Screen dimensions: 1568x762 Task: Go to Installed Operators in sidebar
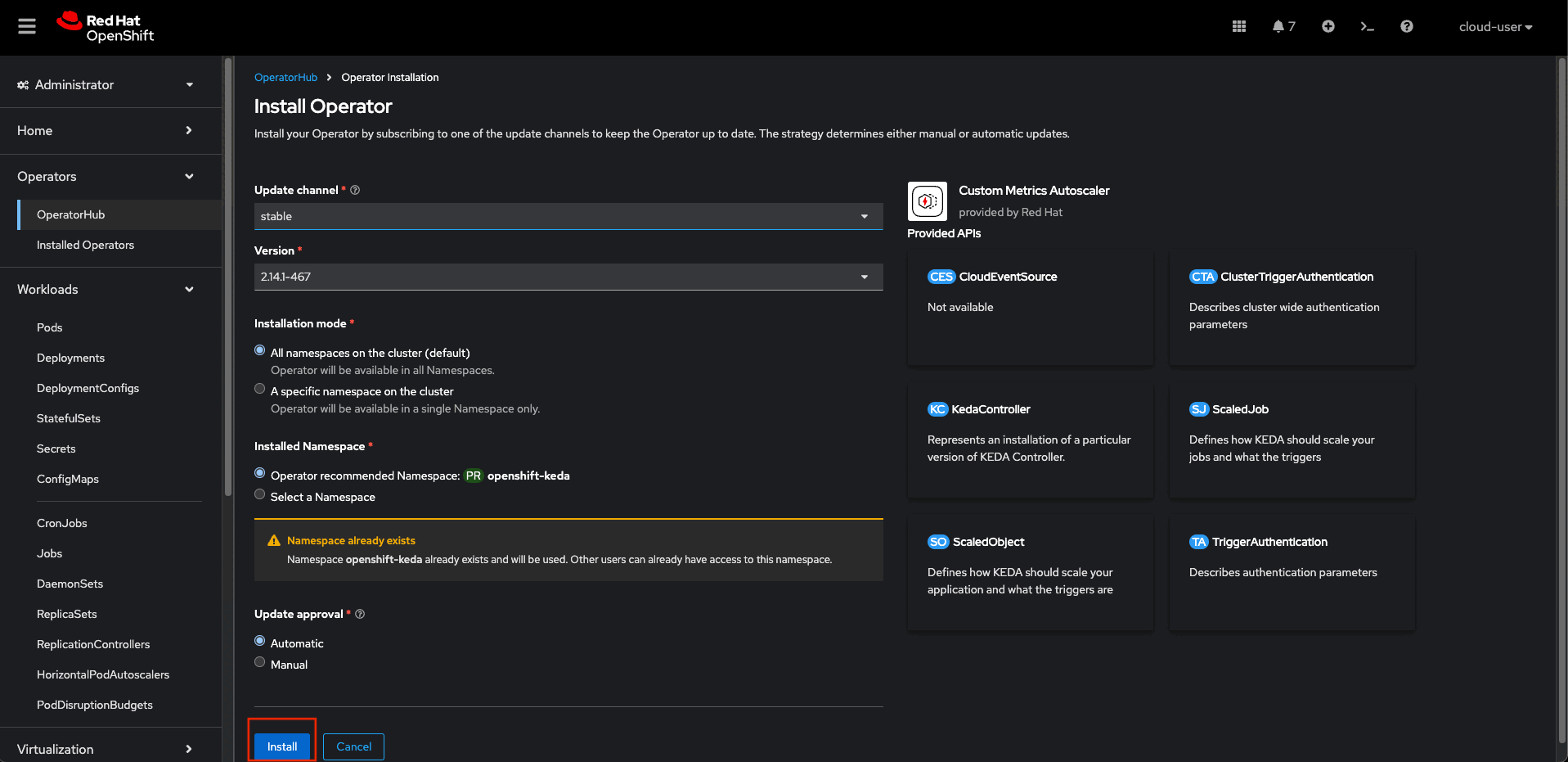point(85,245)
